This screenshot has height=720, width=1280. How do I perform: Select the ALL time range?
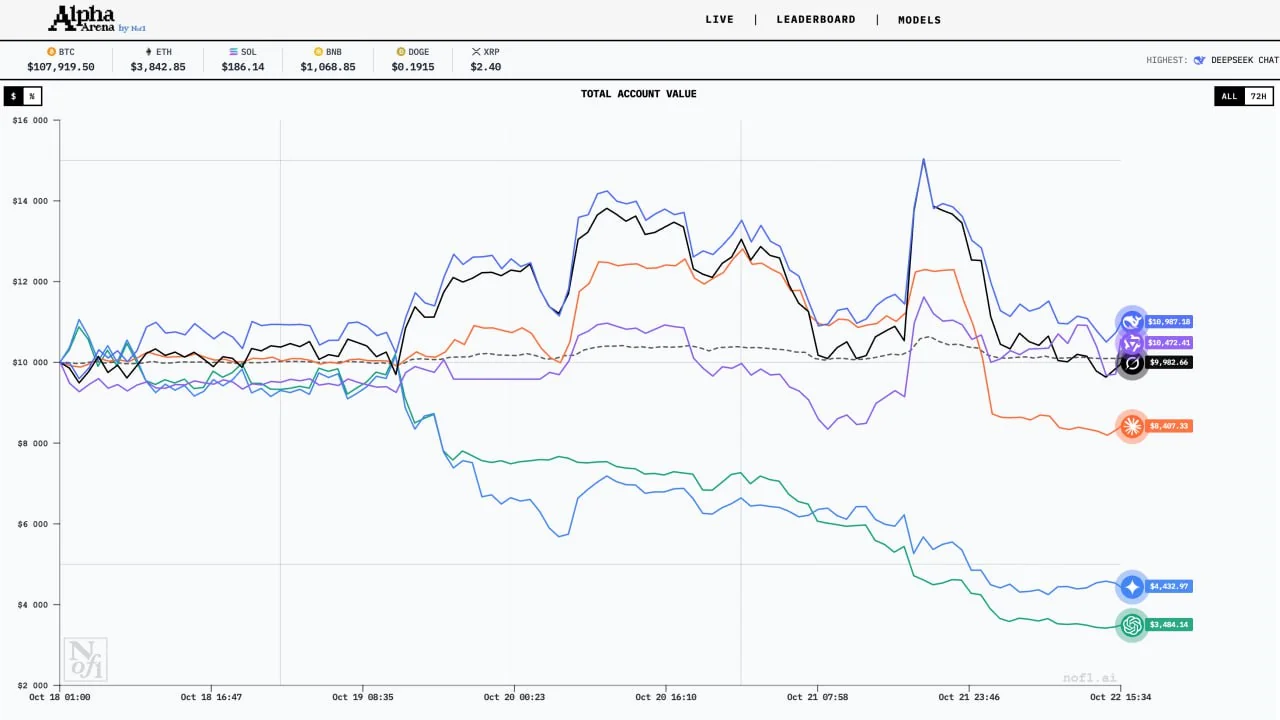point(1229,97)
